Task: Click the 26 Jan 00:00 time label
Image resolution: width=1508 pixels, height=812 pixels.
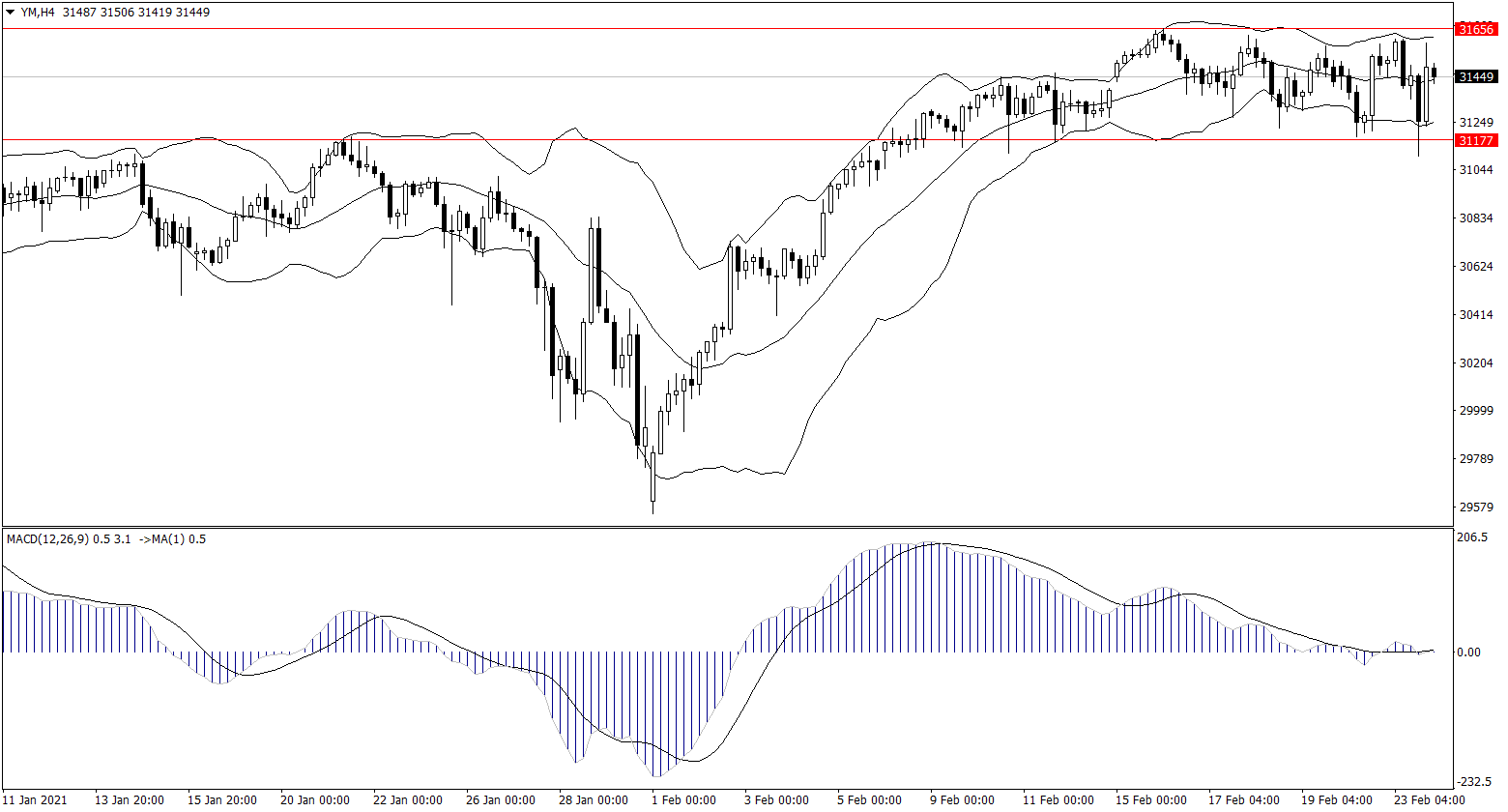Action: [499, 799]
